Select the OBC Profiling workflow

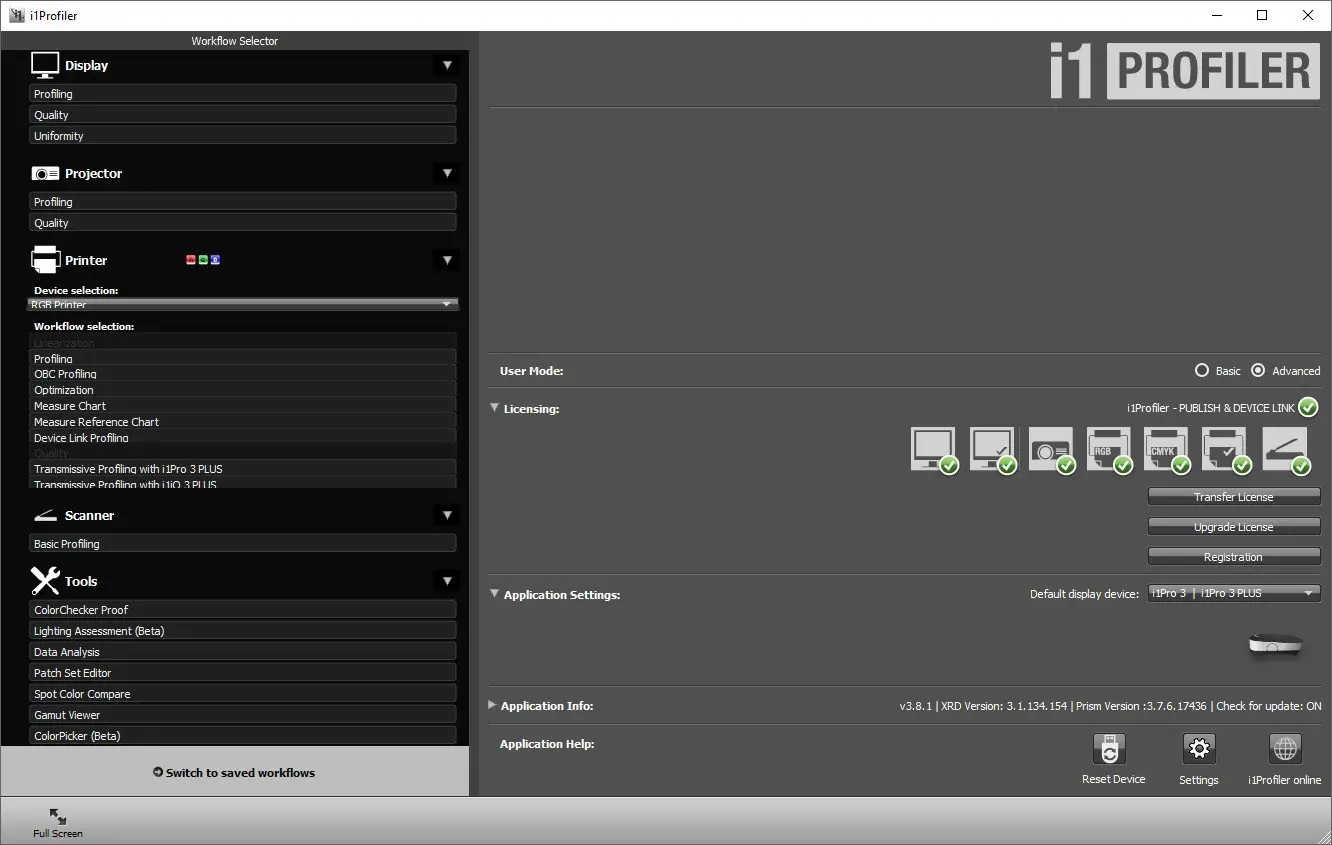click(243, 374)
